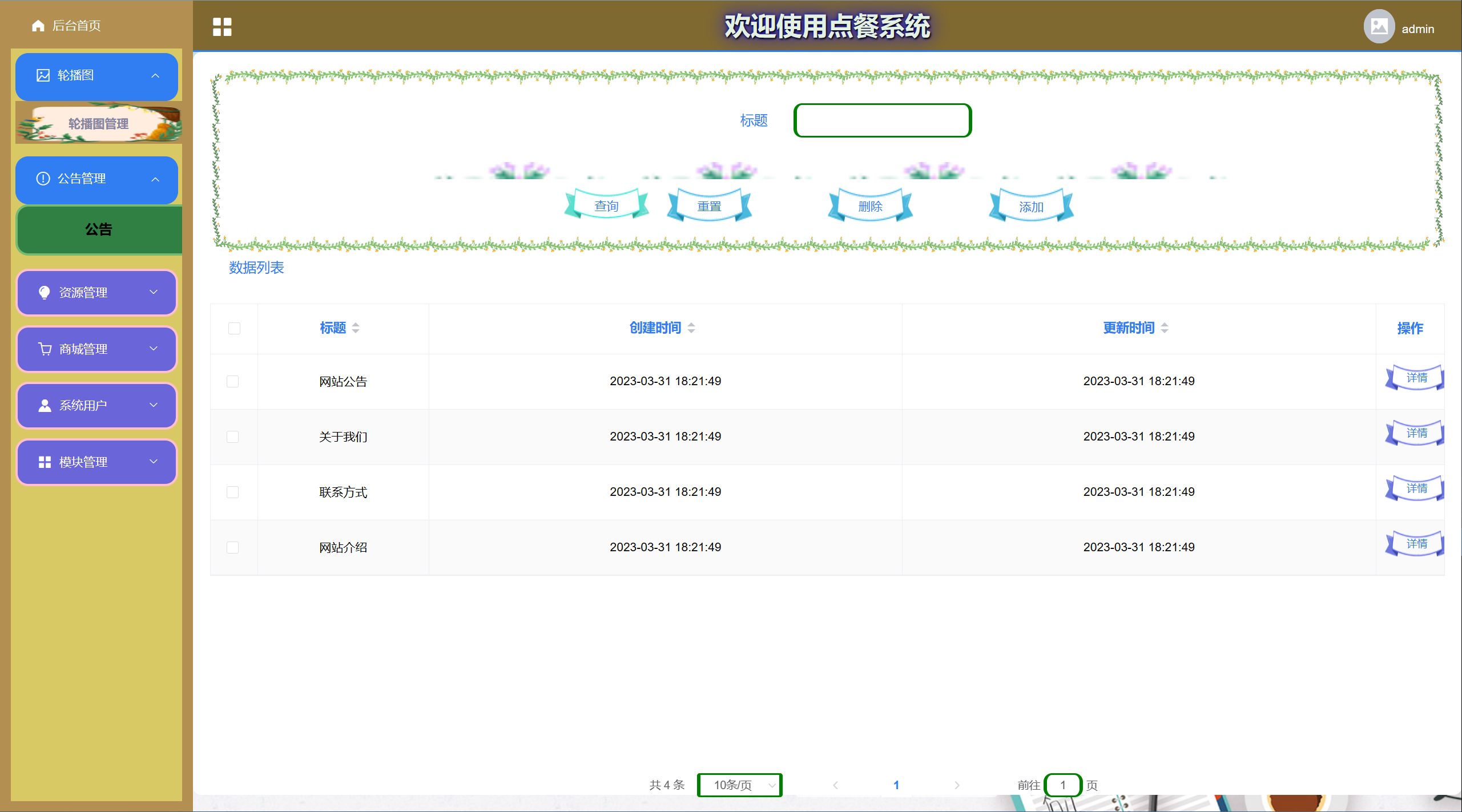This screenshot has height=812, width=1462.
Task: Click the home icon beside 后台首页
Action: tap(38, 26)
